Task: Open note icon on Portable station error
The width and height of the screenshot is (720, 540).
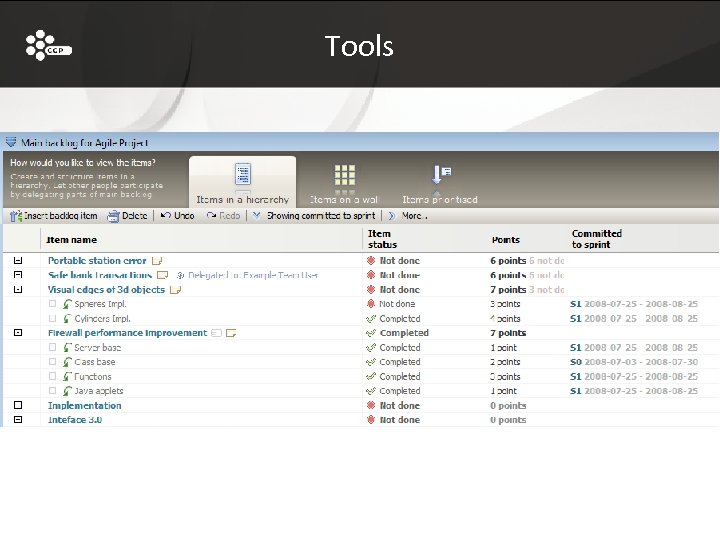Action: 157,261
